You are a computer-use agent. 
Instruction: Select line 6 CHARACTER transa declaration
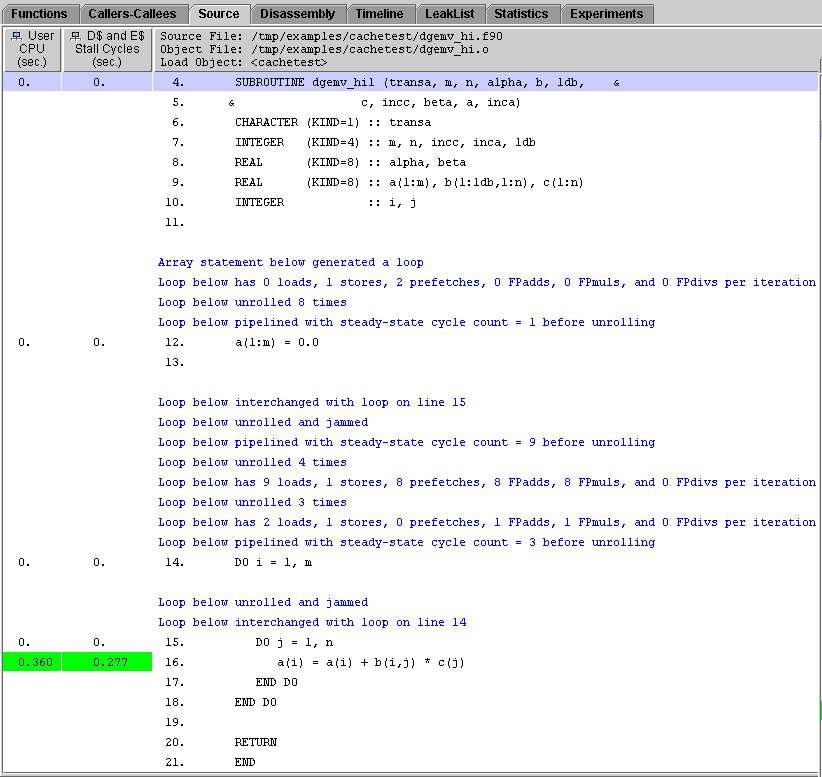tap(333, 122)
